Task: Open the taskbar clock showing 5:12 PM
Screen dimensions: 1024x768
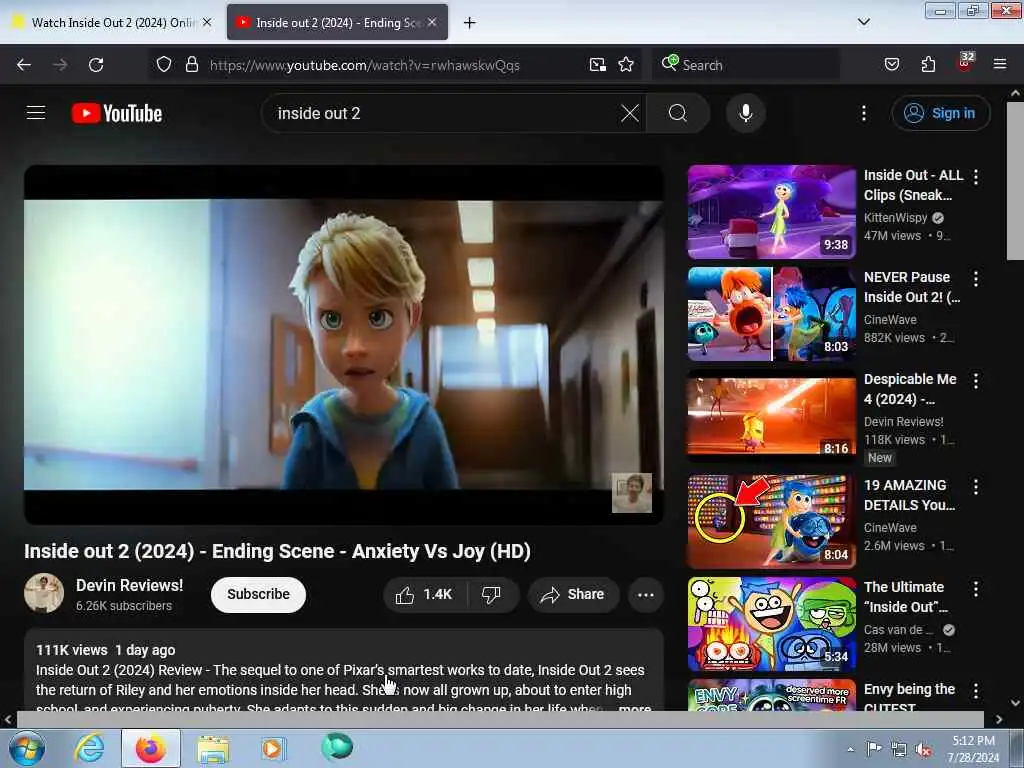Action: [973, 749]
